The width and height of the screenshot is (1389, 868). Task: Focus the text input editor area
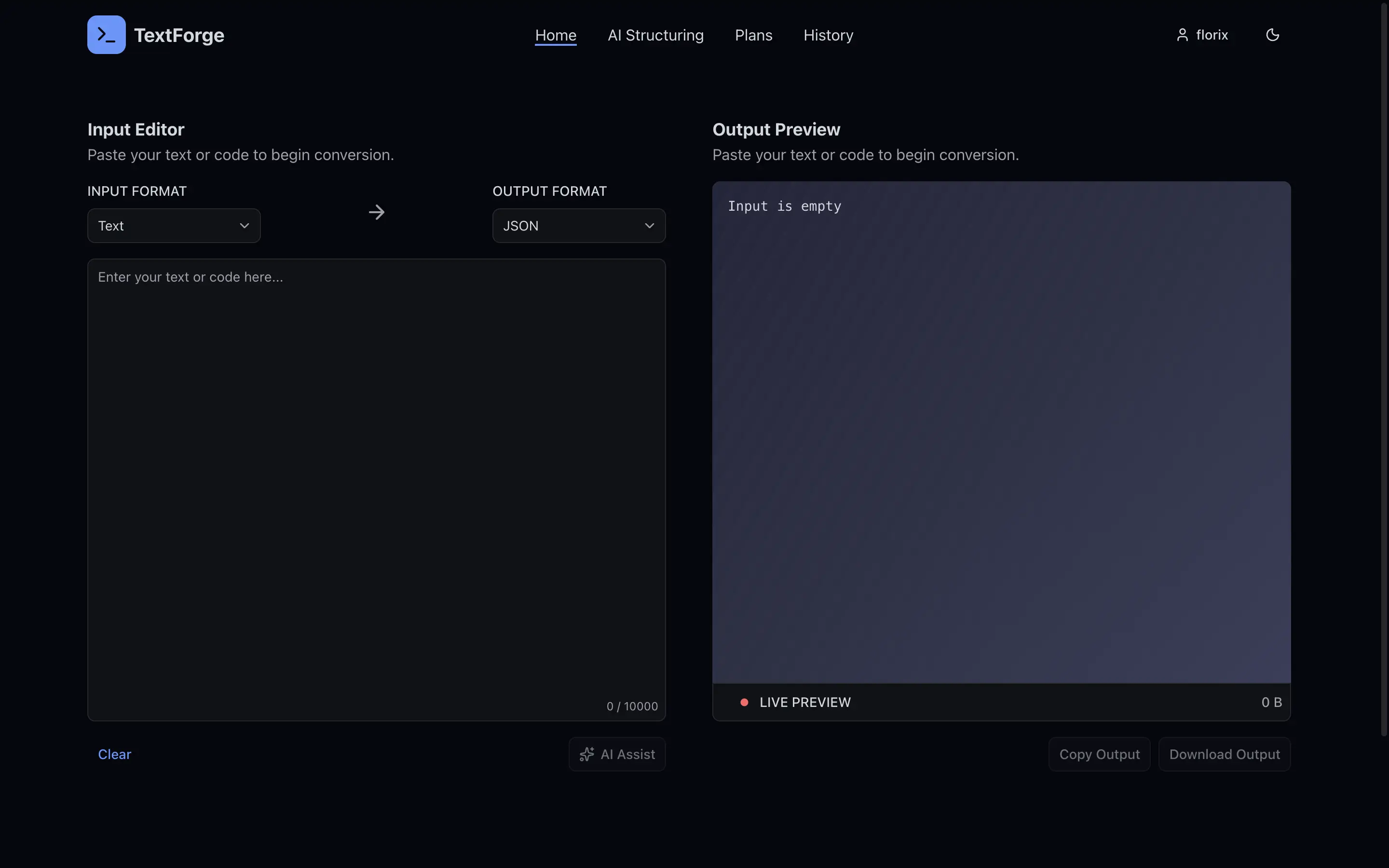pyautogui.click(x=377, y=489)
